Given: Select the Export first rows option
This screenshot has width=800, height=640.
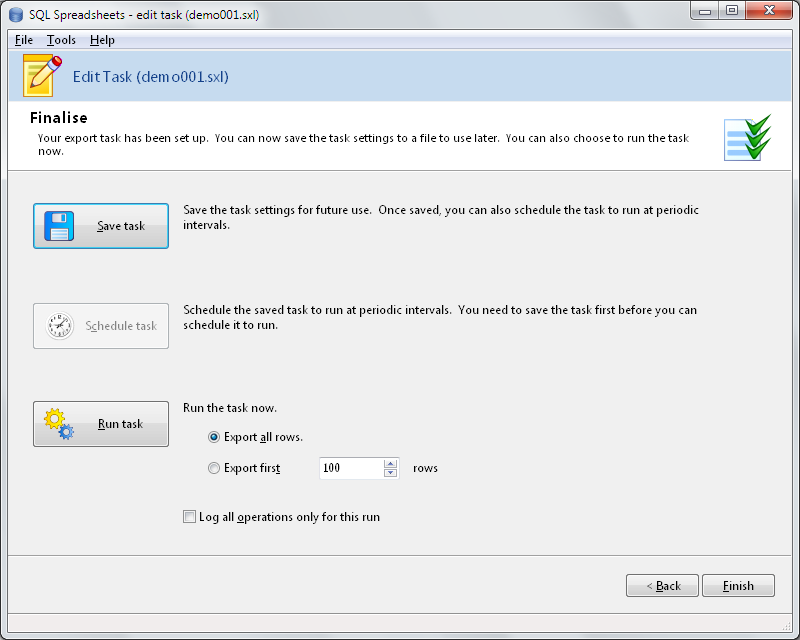Looking at the screenshot, I should pyautogui.click(x=214, y=468).
